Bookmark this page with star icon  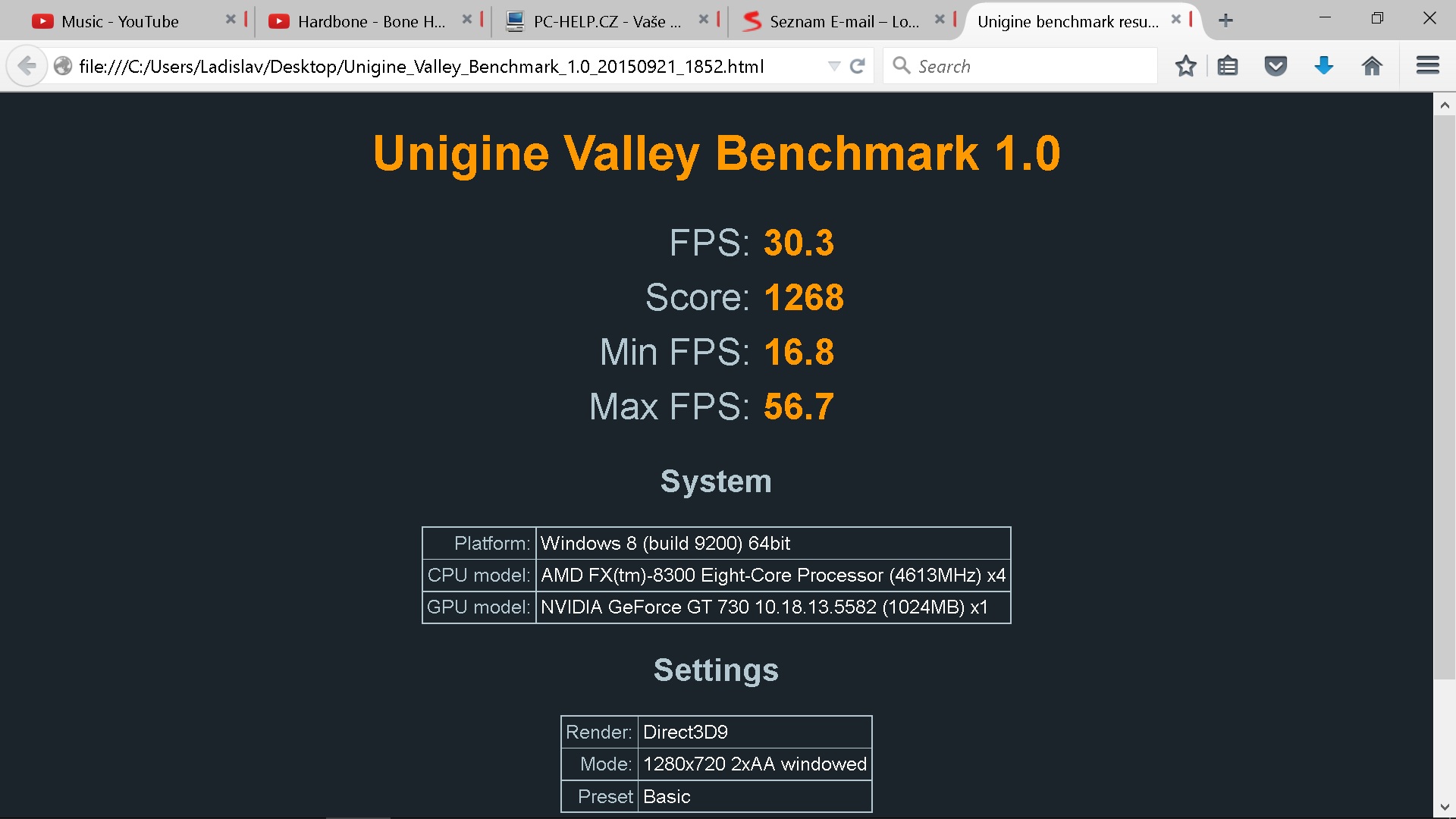tap(1185, 66)
